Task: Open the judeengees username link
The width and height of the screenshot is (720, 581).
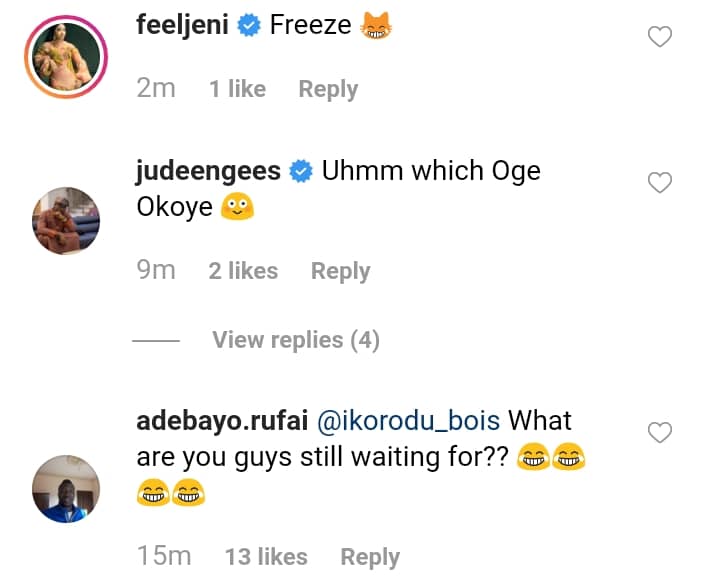Action: coord(208,171)
